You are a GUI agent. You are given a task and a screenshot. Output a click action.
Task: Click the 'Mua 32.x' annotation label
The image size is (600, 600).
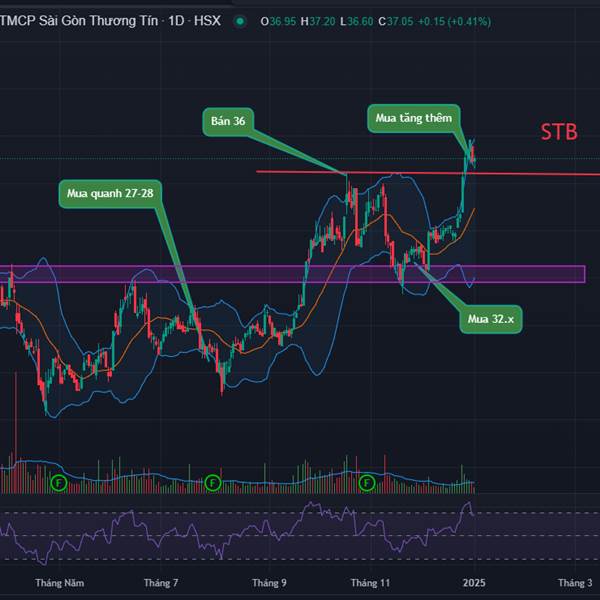point(491,319)
